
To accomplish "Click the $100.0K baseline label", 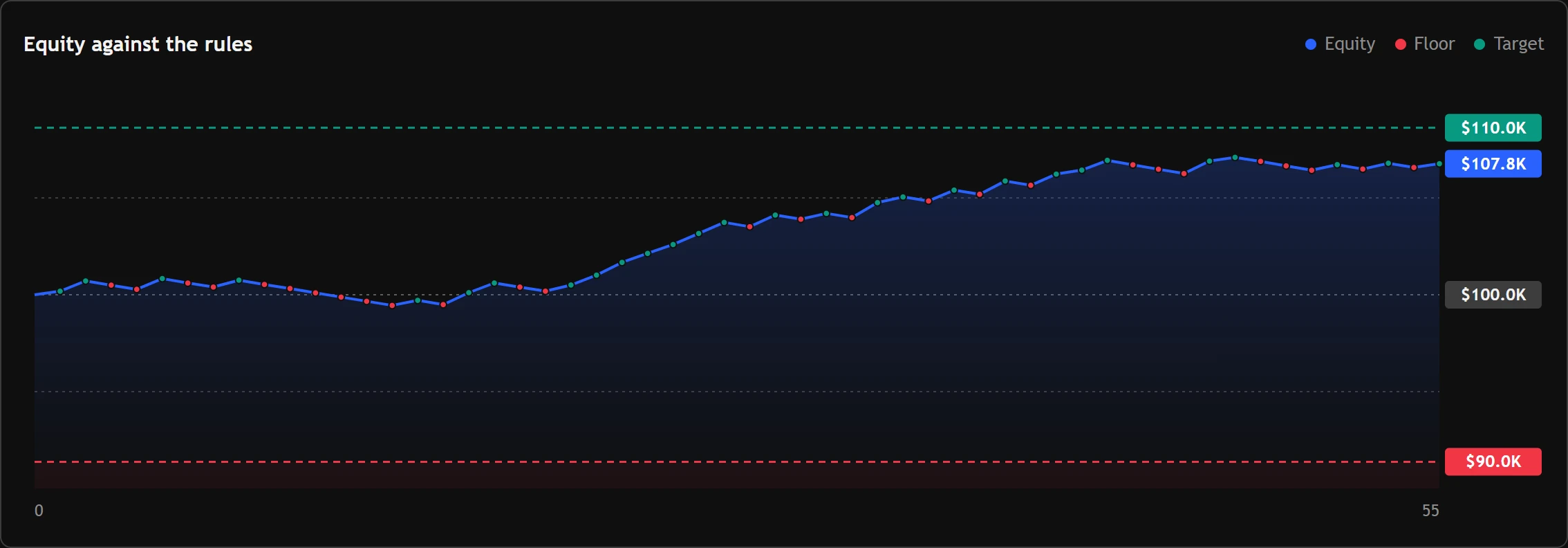I will [x=1493, y=295].
